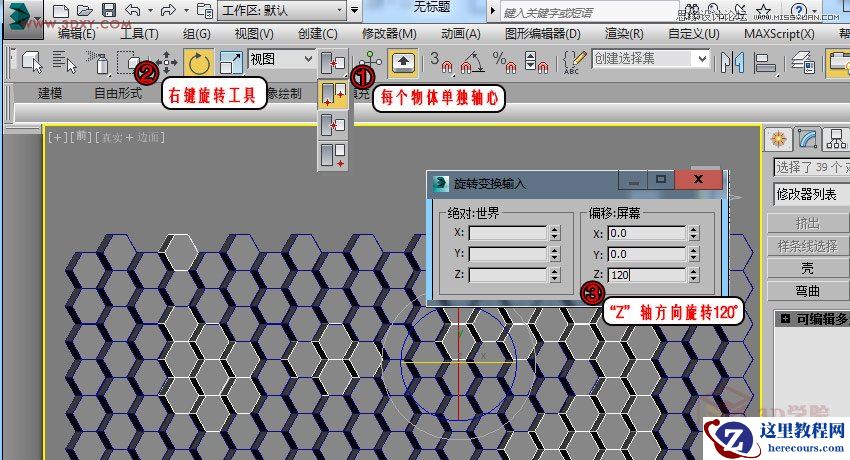
Task: Adjust the offset X spinner arrows
Action: coord(694,234)
